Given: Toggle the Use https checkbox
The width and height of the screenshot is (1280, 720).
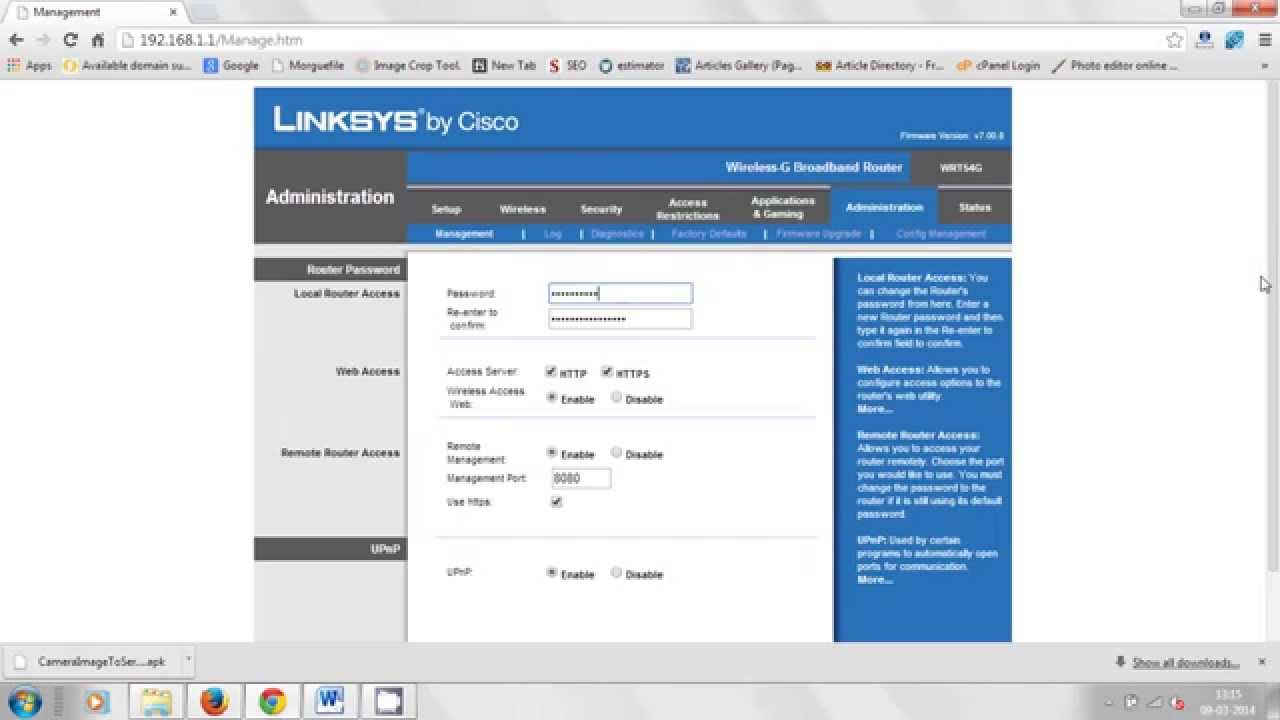Looking at the screenshot, I should (x=557, y=502).
